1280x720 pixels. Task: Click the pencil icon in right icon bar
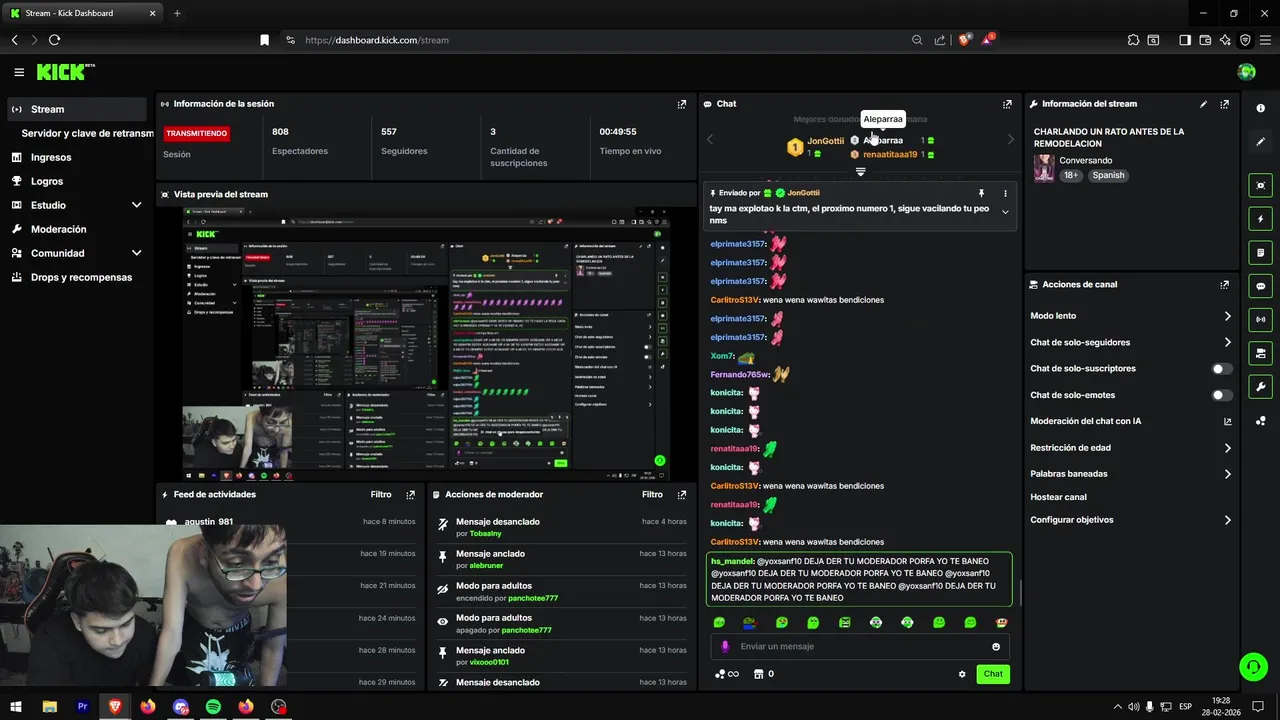click(1260, 142)
